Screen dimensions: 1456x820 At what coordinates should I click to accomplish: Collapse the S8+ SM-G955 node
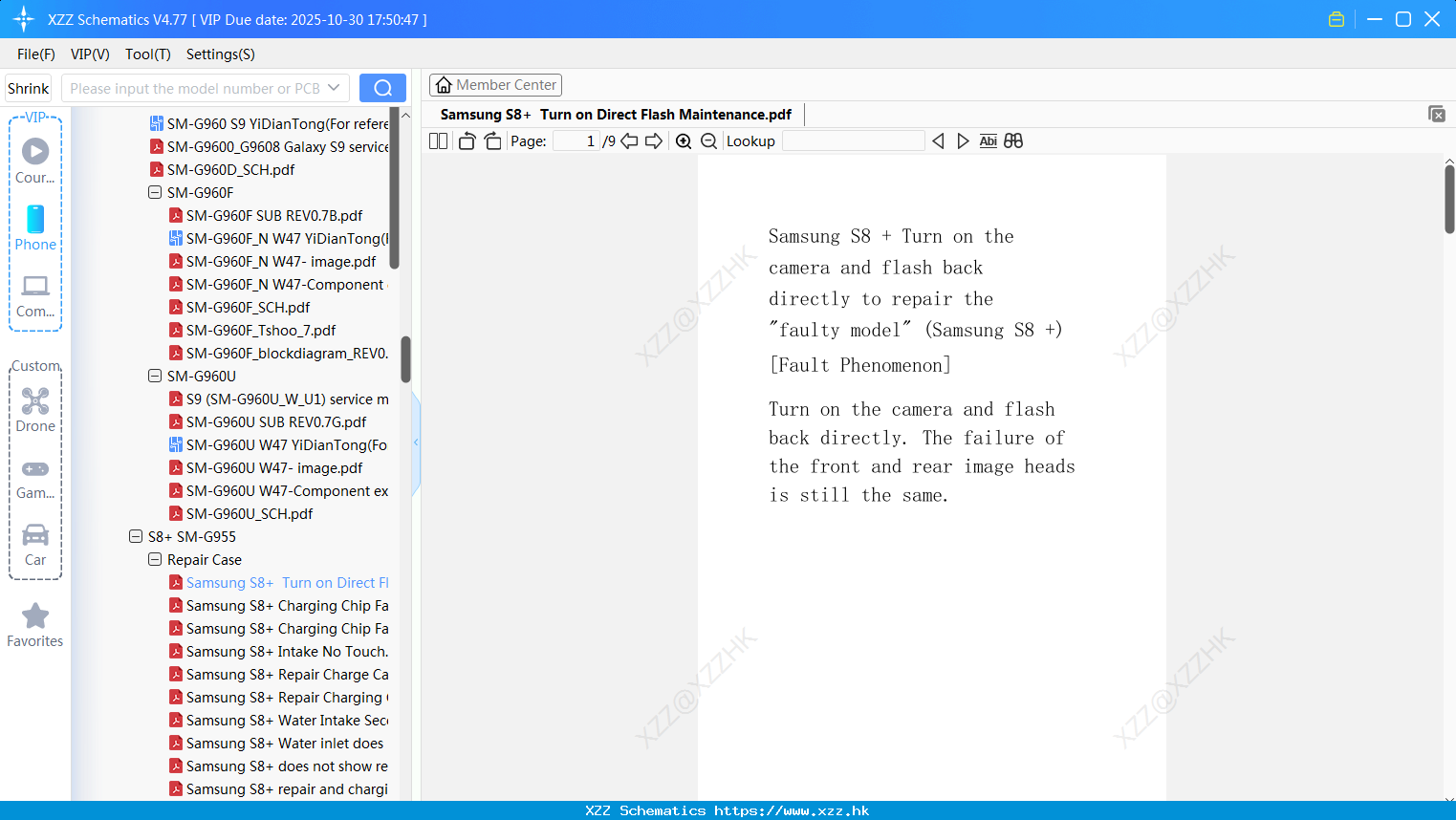point(136,536)
